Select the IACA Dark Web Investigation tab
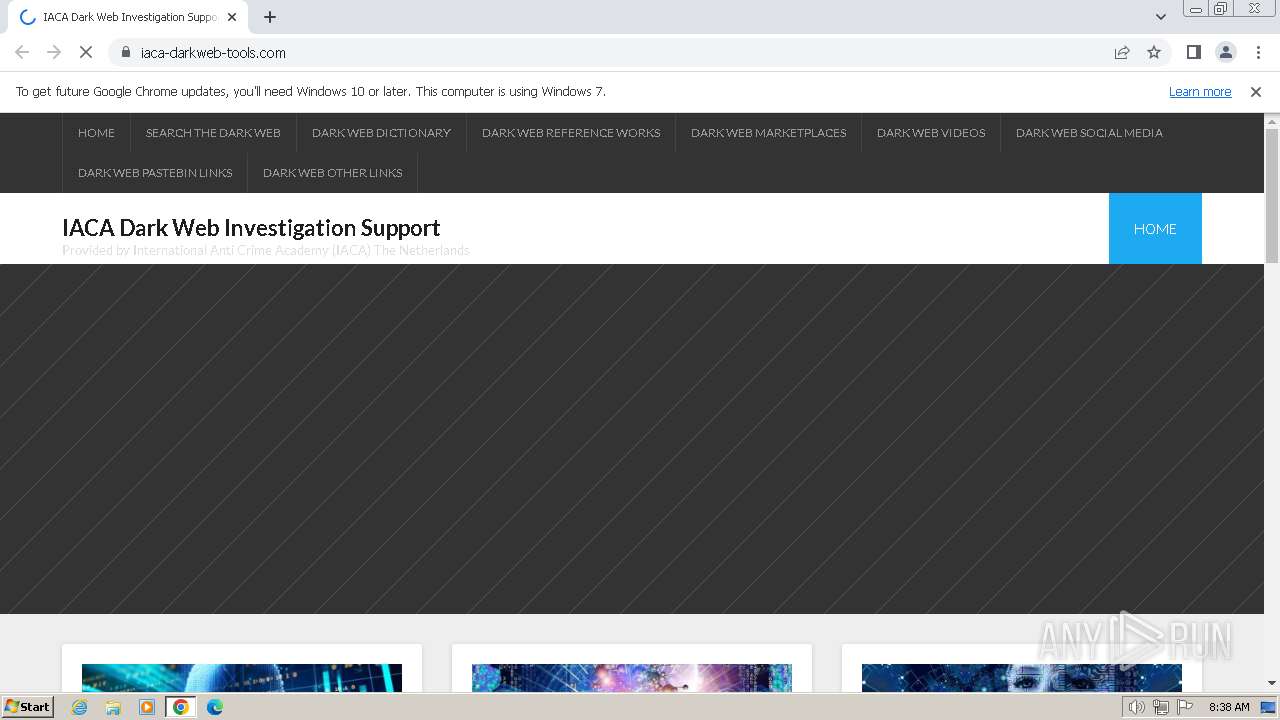Screen dimensions: 1280x720 (128, 17)
